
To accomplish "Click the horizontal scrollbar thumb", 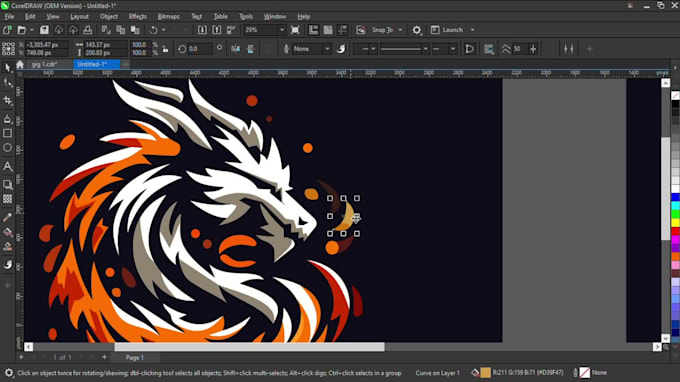I will [x=249, y=347].
